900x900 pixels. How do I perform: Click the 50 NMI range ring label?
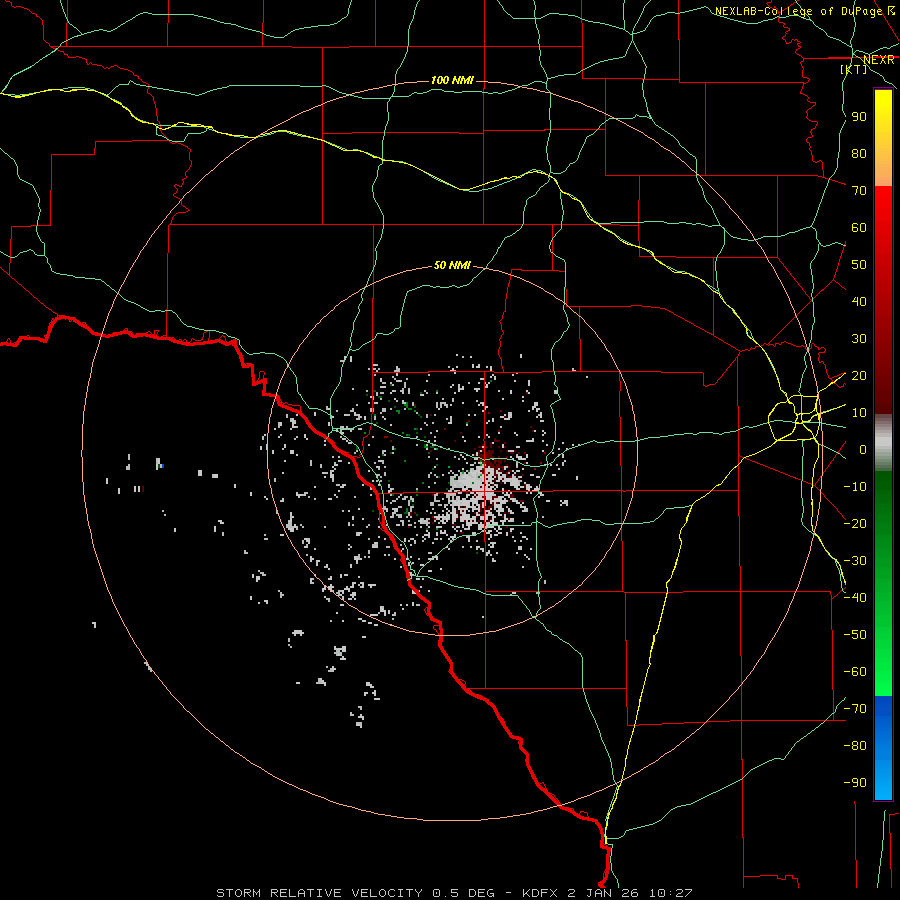[x=452, y=265]
